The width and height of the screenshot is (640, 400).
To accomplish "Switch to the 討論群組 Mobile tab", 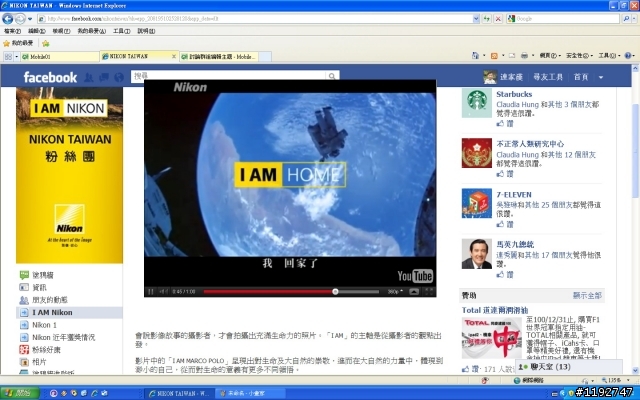I will [219, 57].
